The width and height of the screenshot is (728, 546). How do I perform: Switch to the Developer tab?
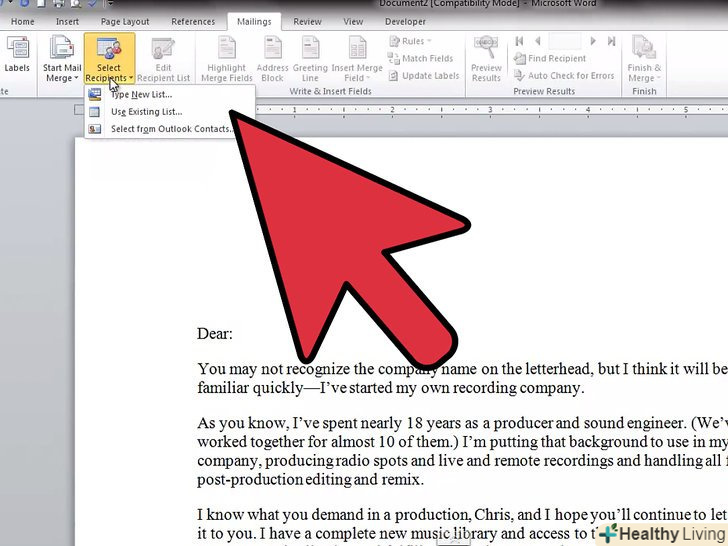405,22
